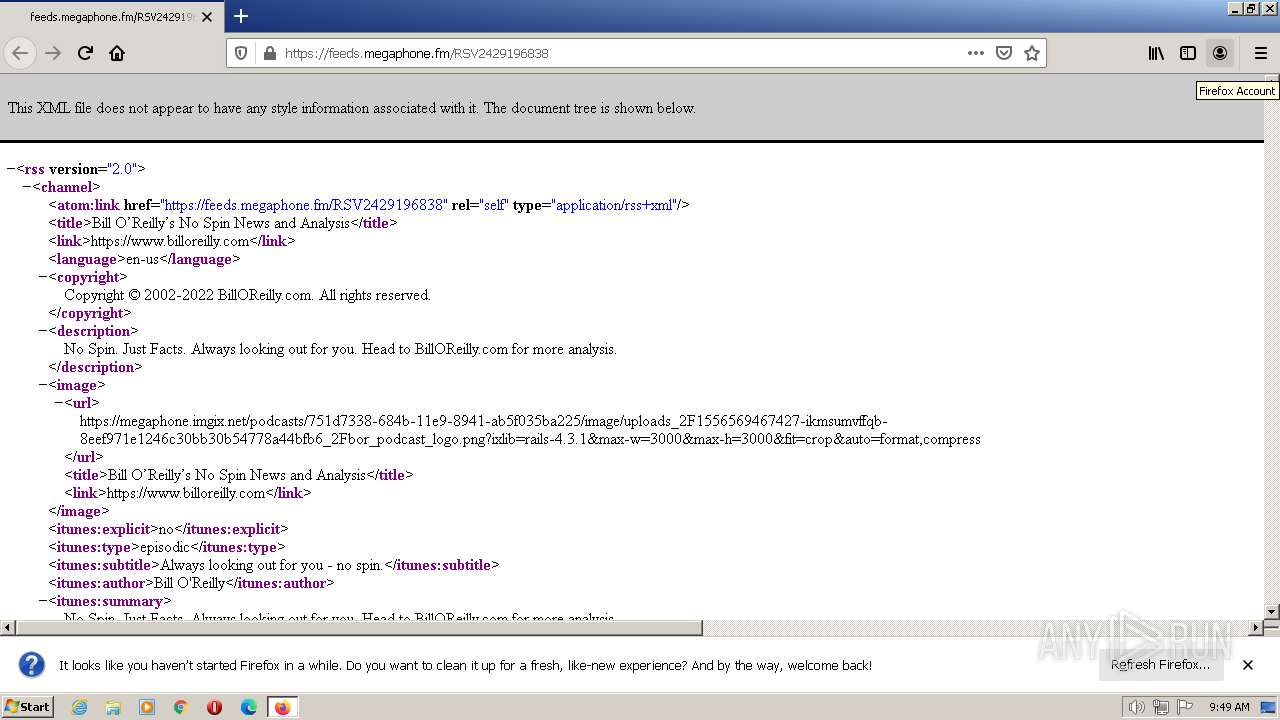Image resolution: width=1280 pixels, height=720 pixels.
Task: Open the volume control in system tray
Action: [1136, 707]
